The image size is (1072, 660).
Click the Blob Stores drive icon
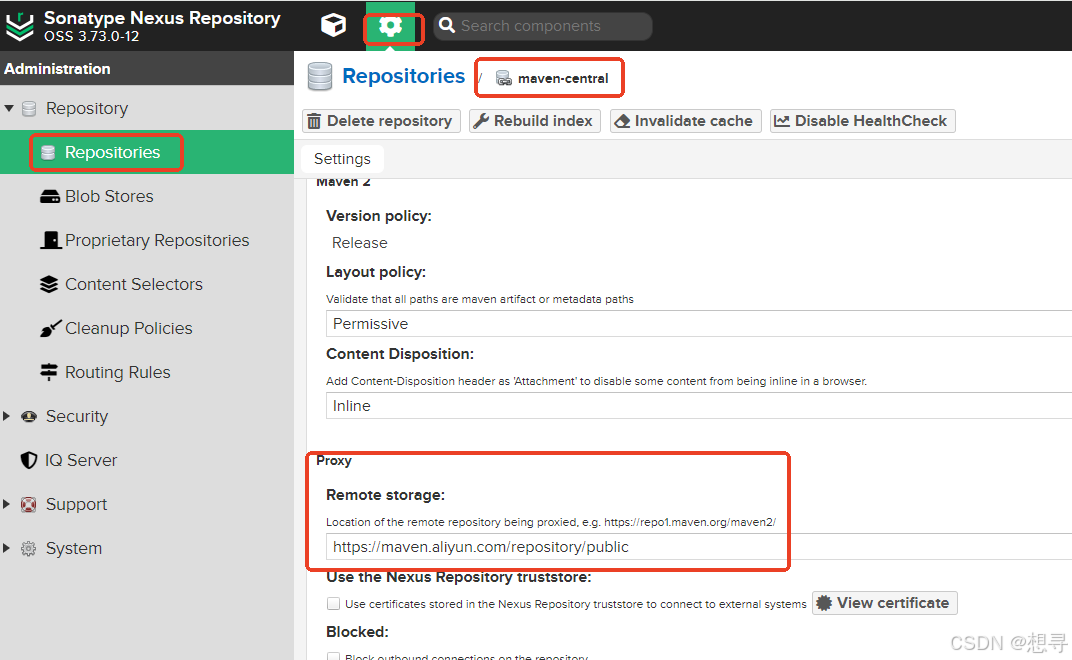[x=50, y=197]
